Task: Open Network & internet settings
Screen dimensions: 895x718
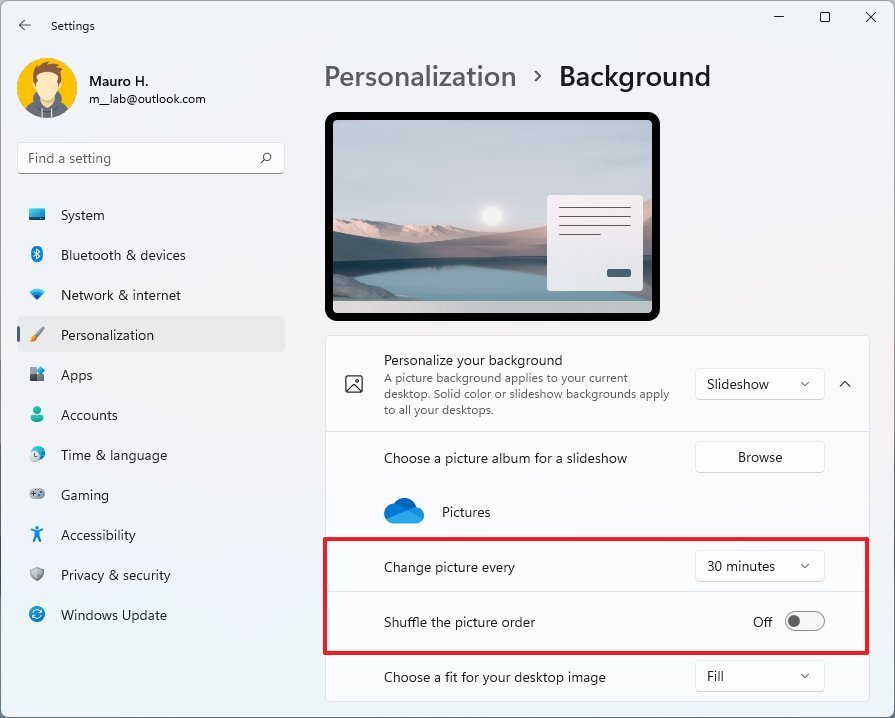Action: click(x=151, y=295)
